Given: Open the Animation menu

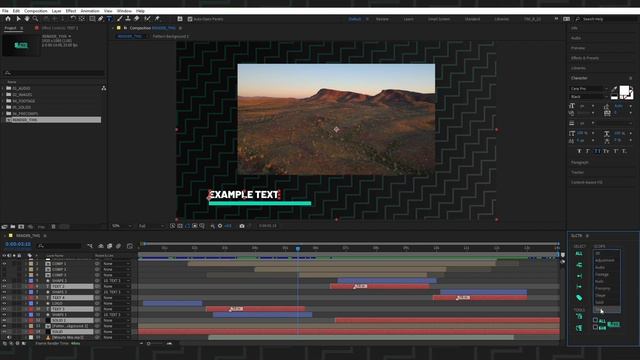Looking at the screenshot, I should pyautogui.click(x=90, y=11).
